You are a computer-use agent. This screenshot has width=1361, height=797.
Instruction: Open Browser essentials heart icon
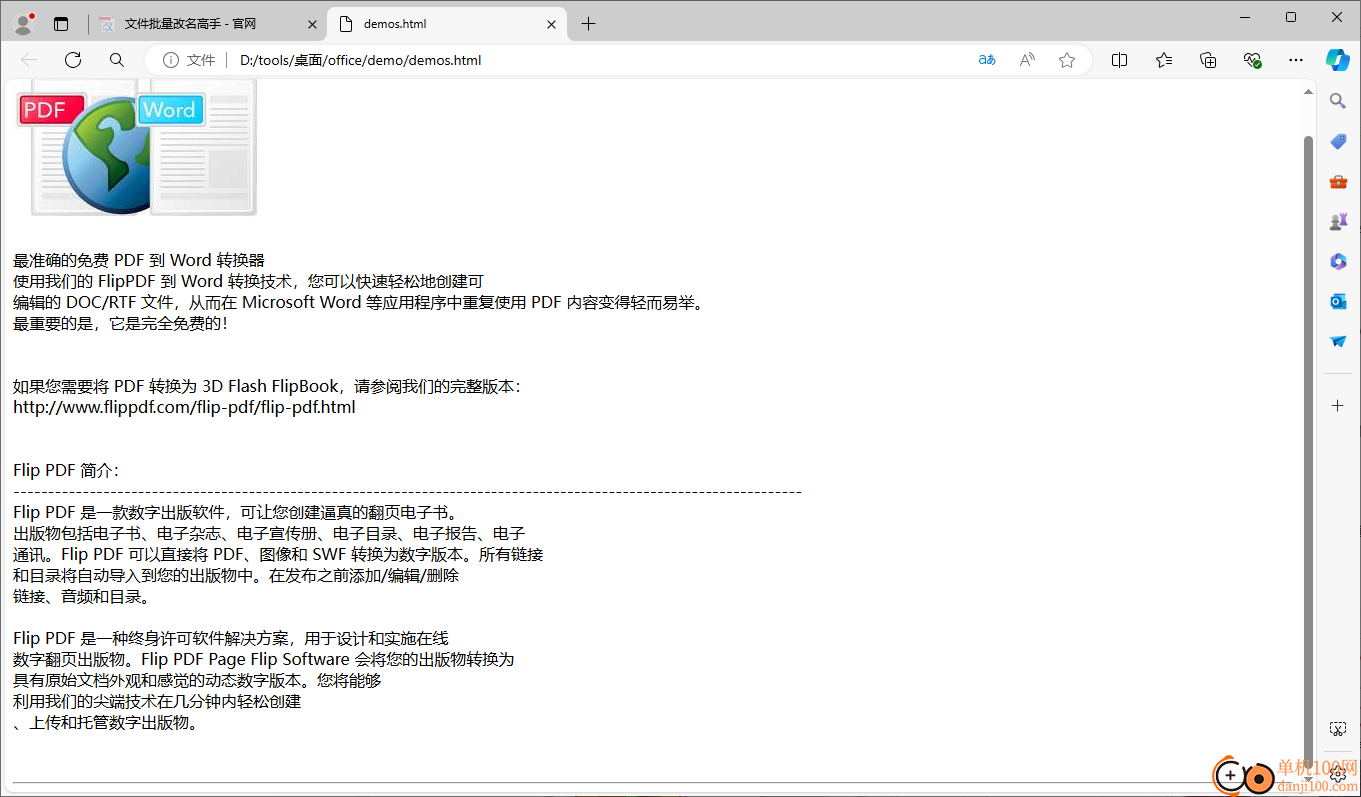(1252, 60)
